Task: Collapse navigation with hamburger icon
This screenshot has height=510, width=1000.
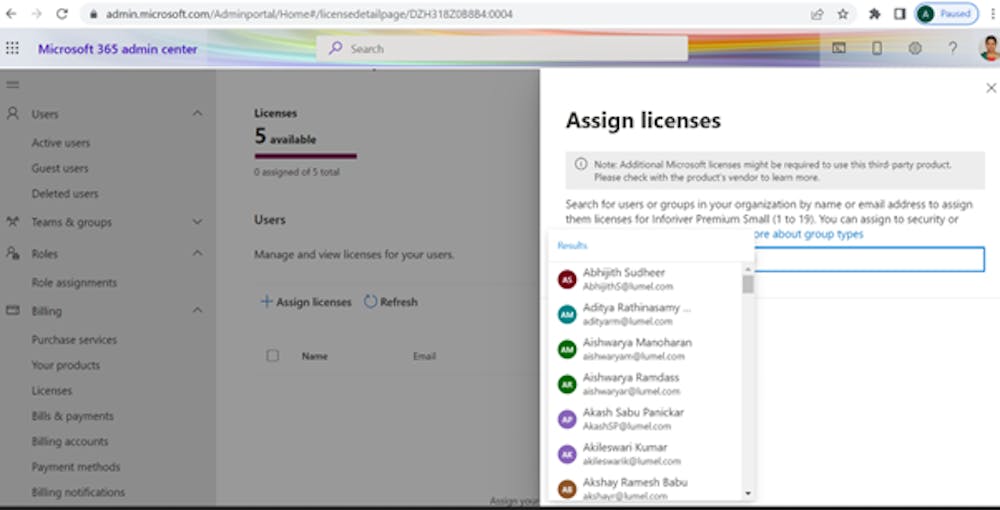Action: [x=12, y=85]
